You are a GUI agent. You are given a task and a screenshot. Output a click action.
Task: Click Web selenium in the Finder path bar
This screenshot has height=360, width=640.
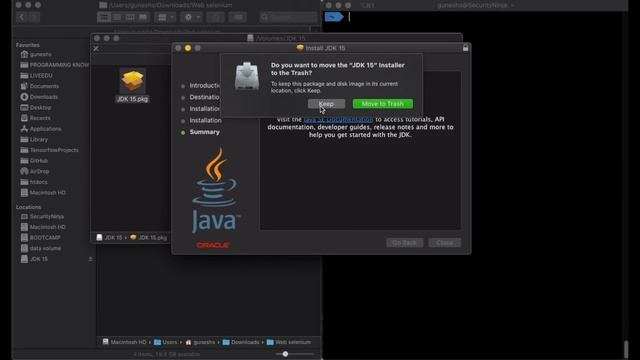(289, 342)
